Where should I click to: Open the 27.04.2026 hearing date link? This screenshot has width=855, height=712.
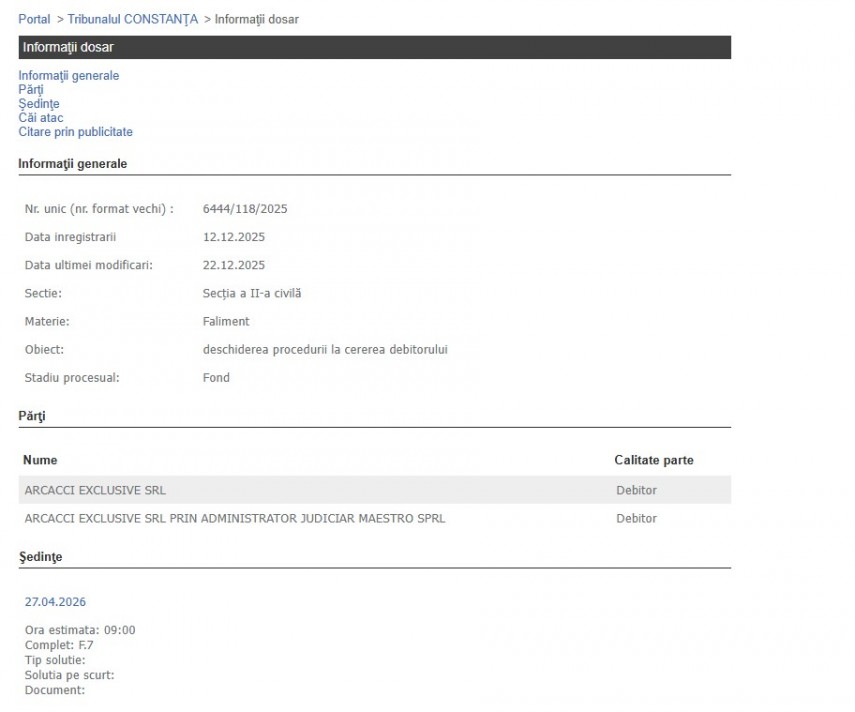(x=55, y=602)
